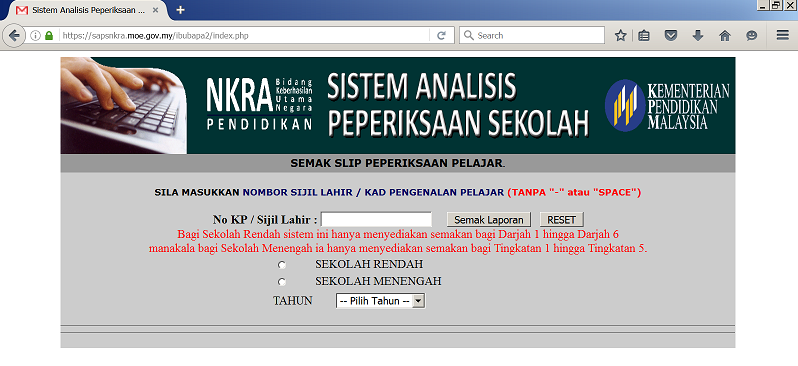Open the Firefox hamburger menu
The image size is (798, 366).
(x=782, y=35)
